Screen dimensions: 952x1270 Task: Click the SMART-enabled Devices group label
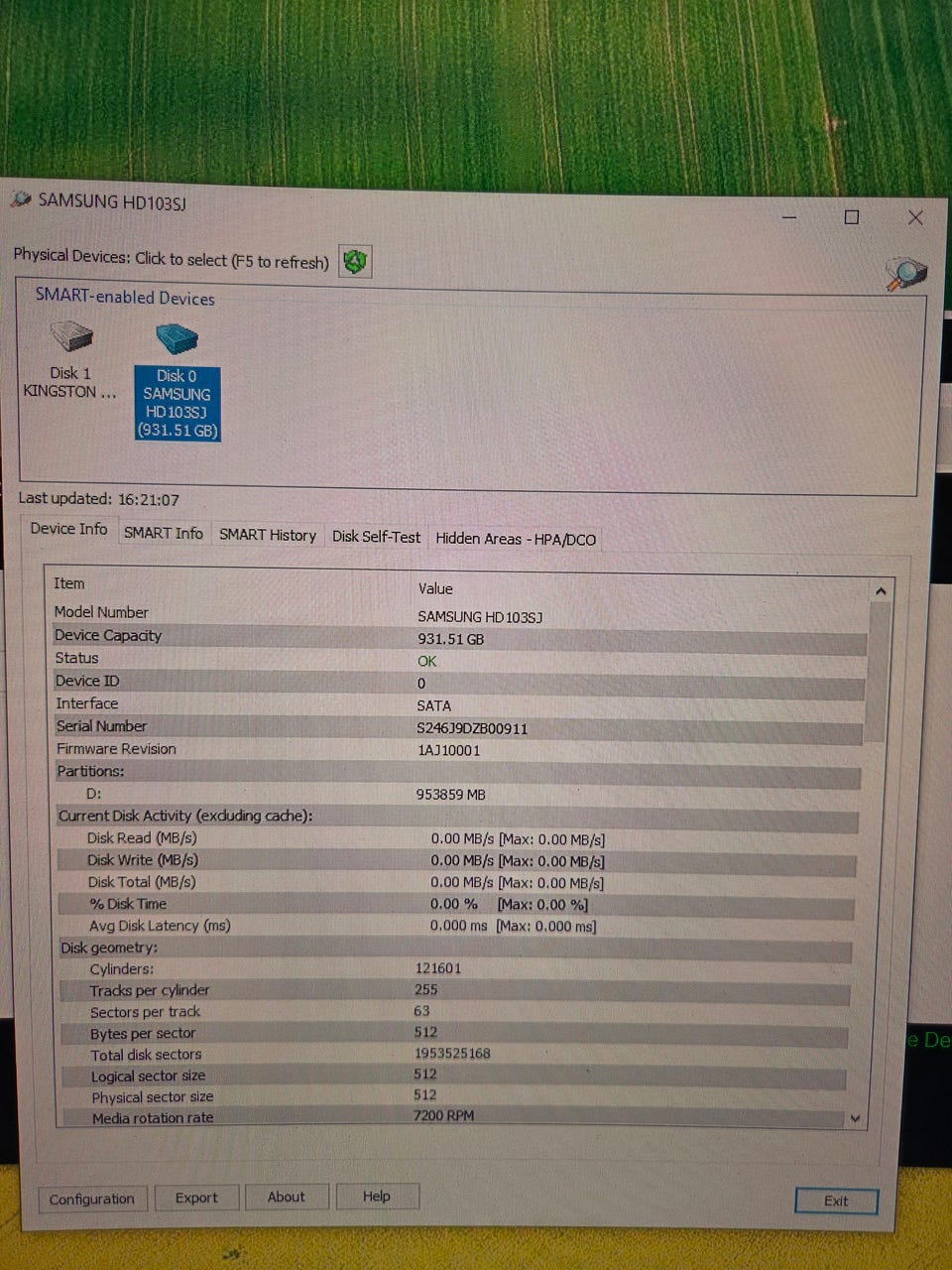click(x=125, y=297)
